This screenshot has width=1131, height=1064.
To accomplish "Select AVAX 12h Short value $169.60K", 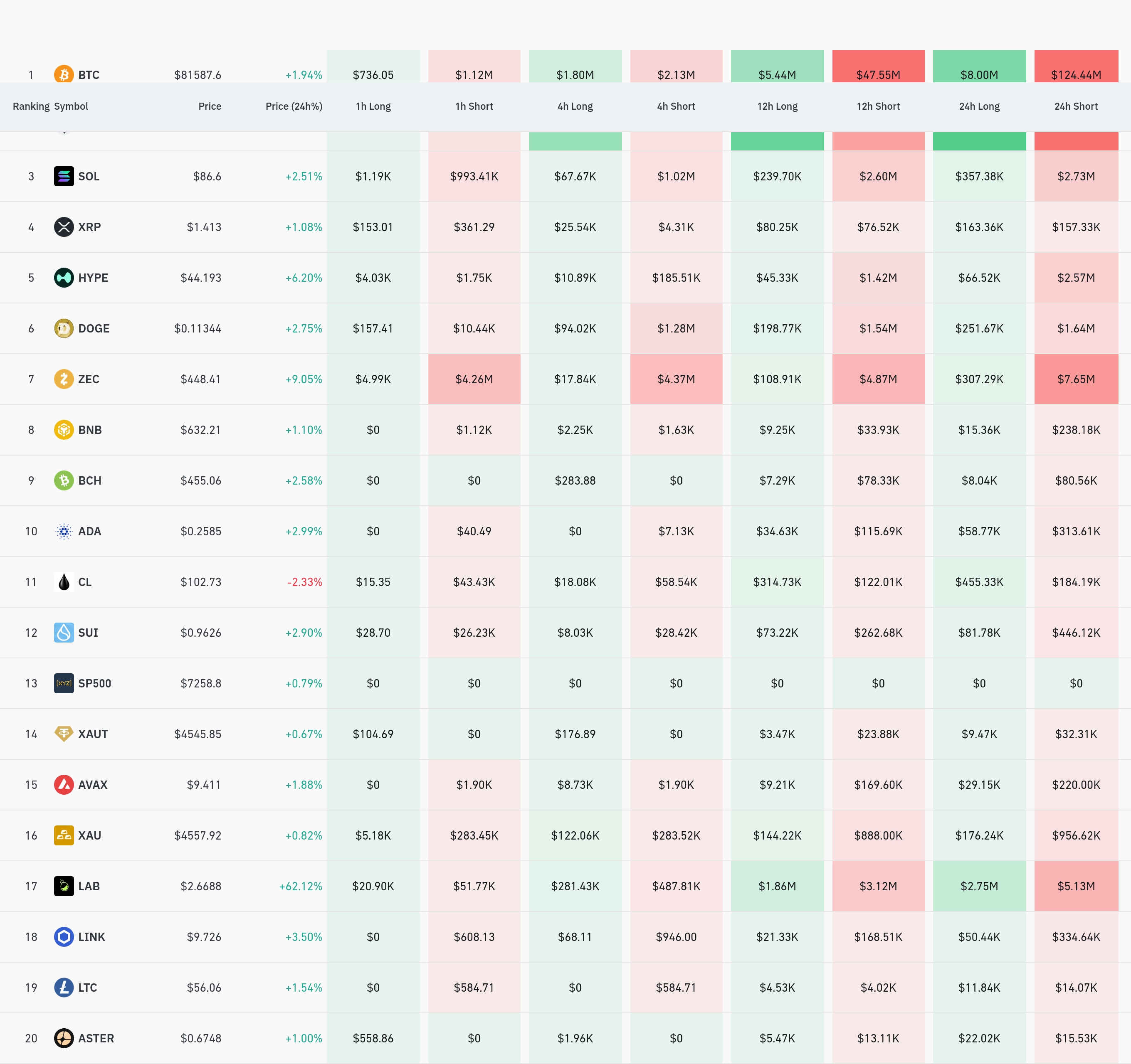I will pyautogui.click(x=879, y=785).
